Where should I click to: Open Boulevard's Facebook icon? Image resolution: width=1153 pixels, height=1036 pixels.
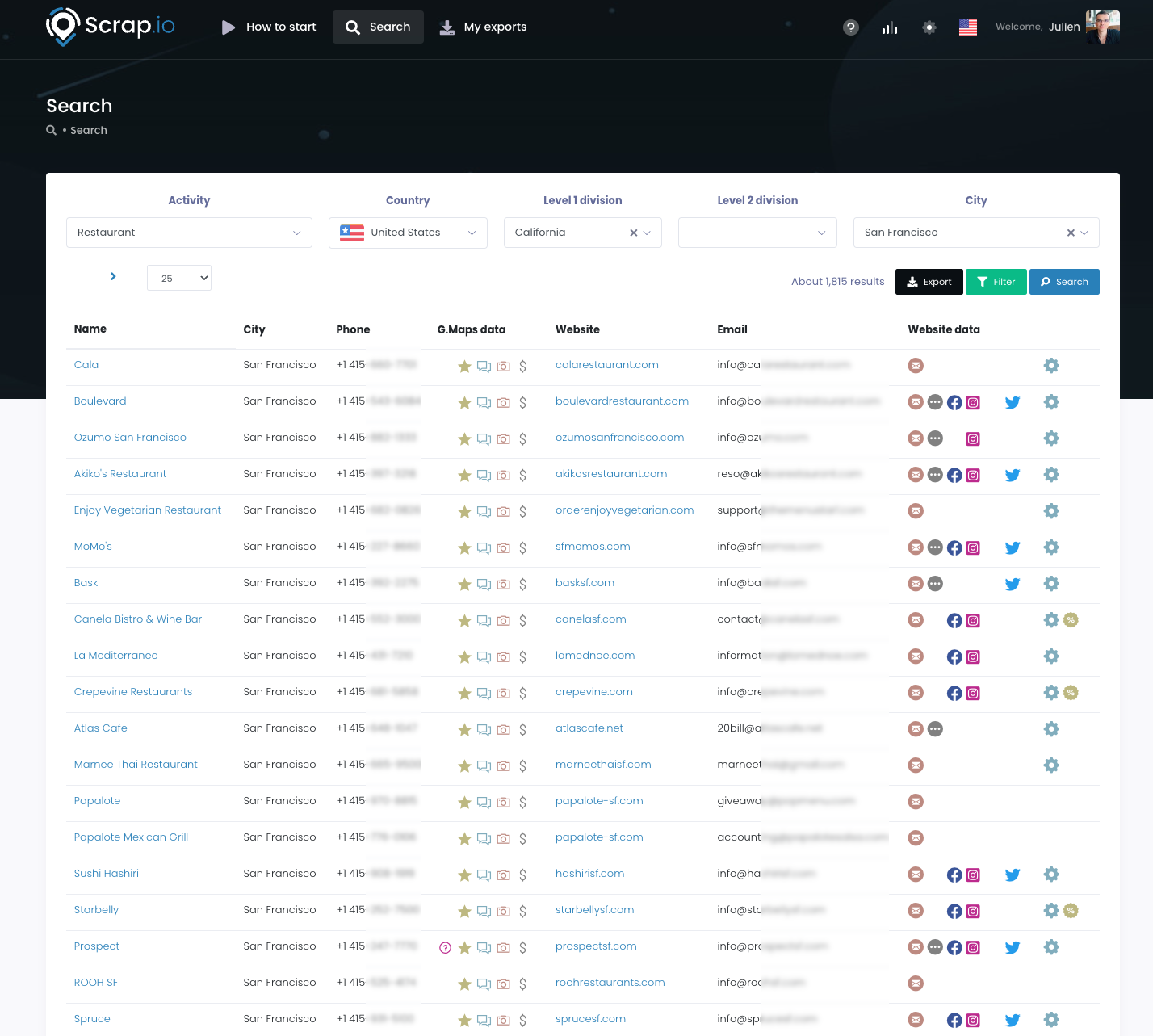pos(954,402)
